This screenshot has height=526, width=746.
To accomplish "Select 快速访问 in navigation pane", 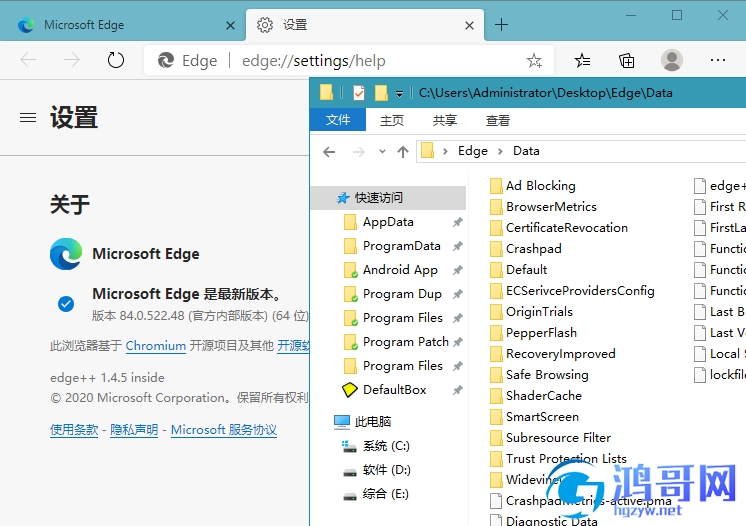I will pos(388,197).
